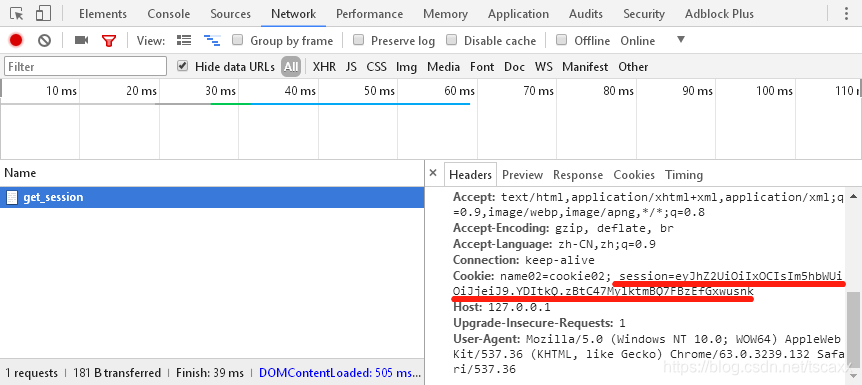Click the Name column header
The image size is (862, 385).
point(212,173)
